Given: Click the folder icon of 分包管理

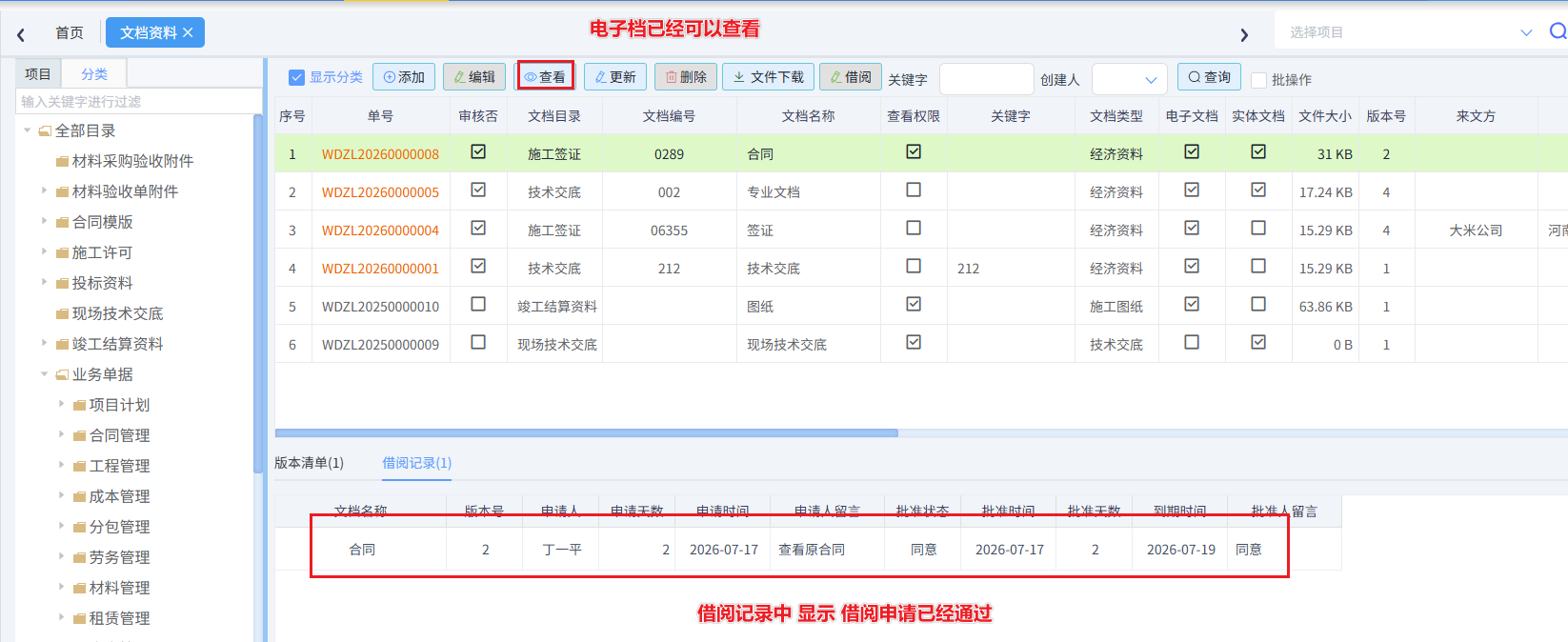Looking at the screenshot, I should point(79,527).
